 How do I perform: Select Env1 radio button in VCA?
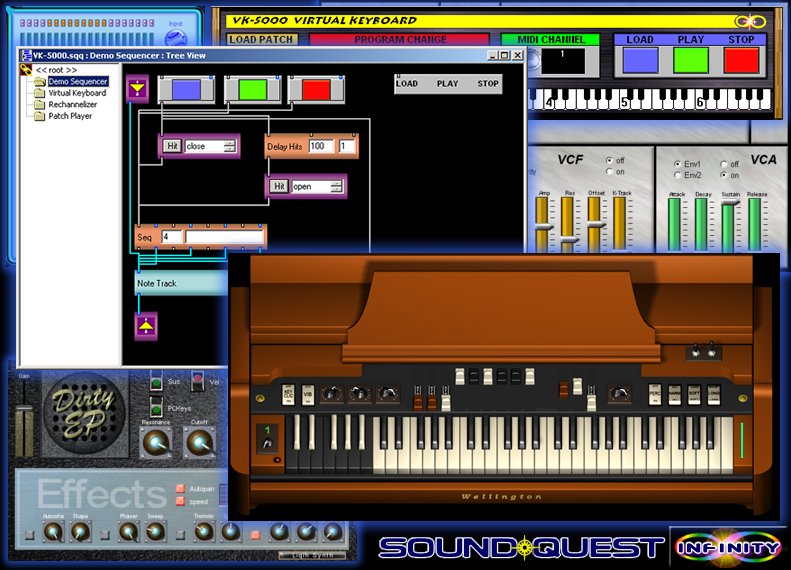pos(677,164)
